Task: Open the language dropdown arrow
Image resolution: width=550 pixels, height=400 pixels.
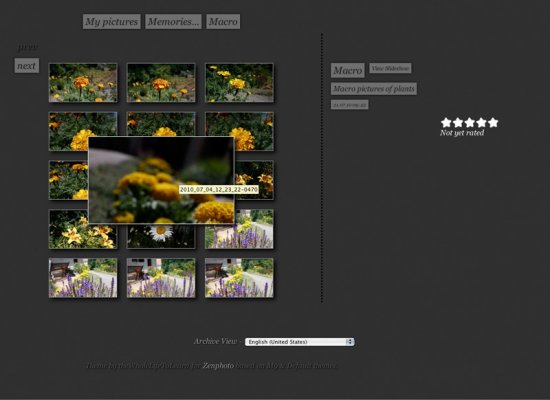Action: click(x=350, y=342)
